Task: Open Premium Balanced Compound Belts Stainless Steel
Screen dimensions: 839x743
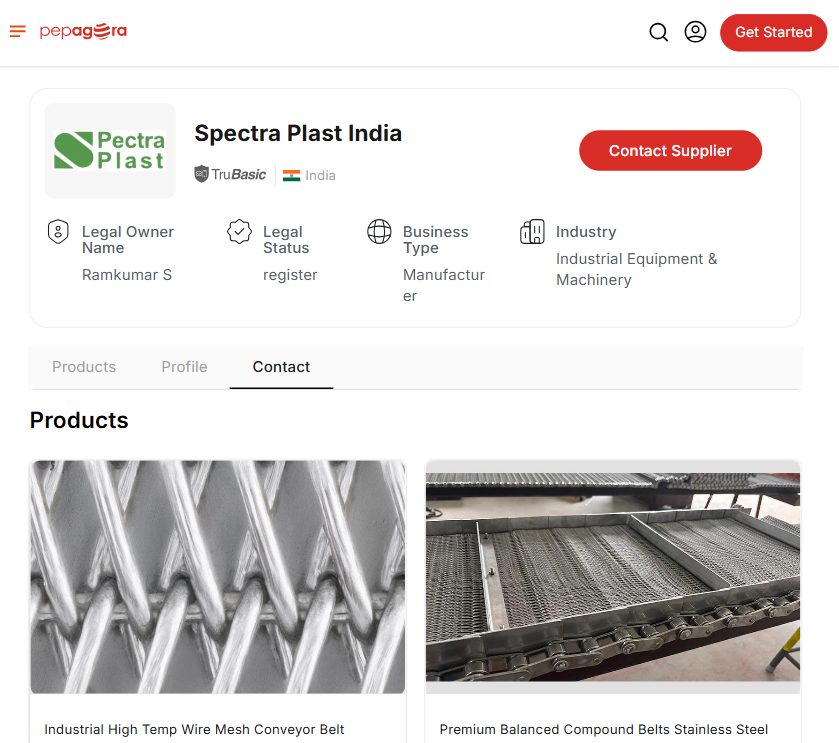Action: (604, 730)
